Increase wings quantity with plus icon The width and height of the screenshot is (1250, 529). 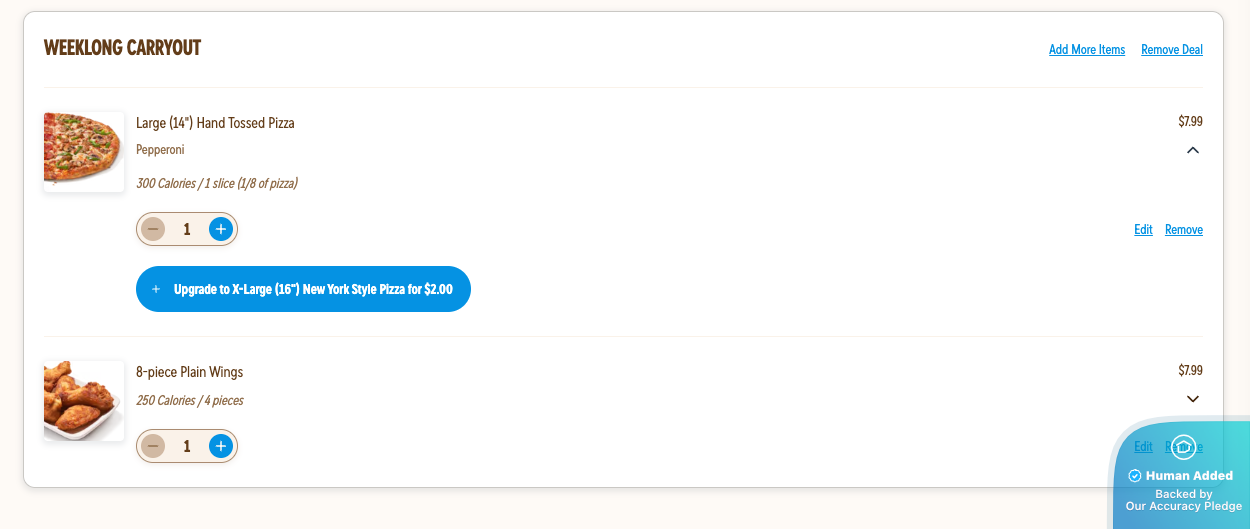[x=221, y=446]
